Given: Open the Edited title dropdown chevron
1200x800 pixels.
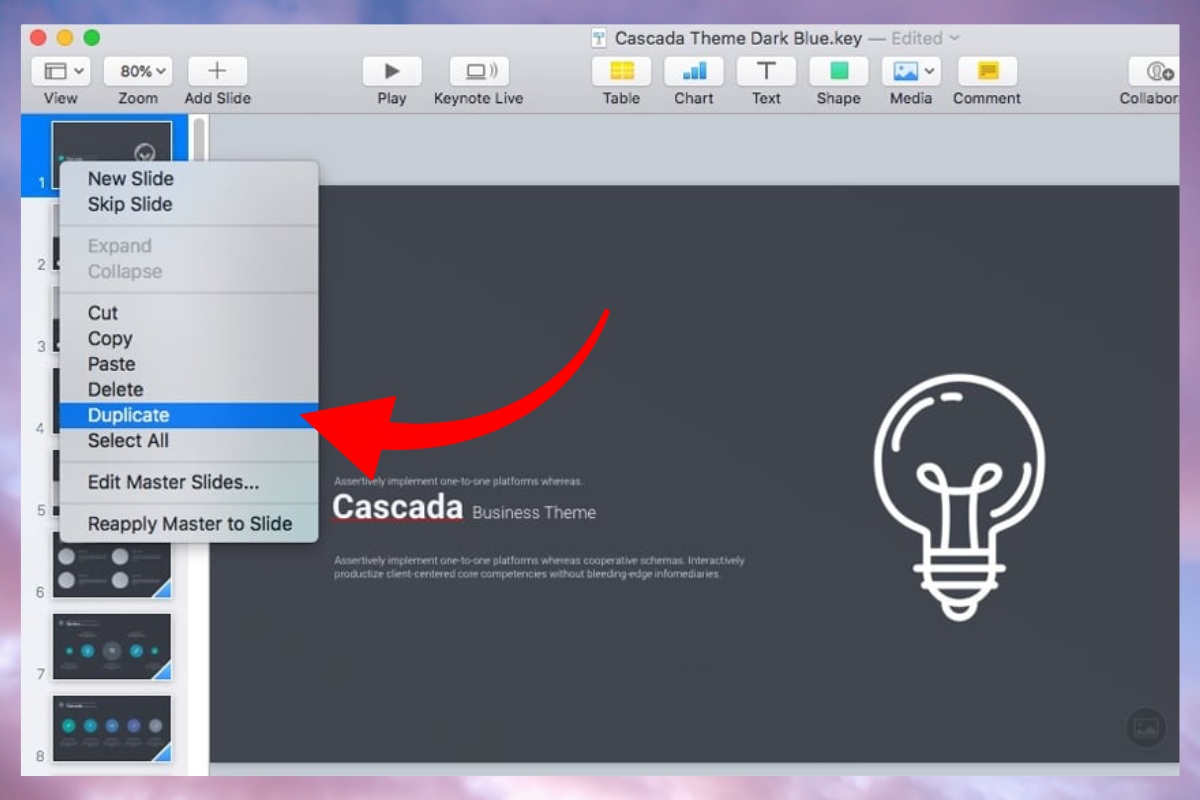Looking at the screenshot, I should click(954, 38).
